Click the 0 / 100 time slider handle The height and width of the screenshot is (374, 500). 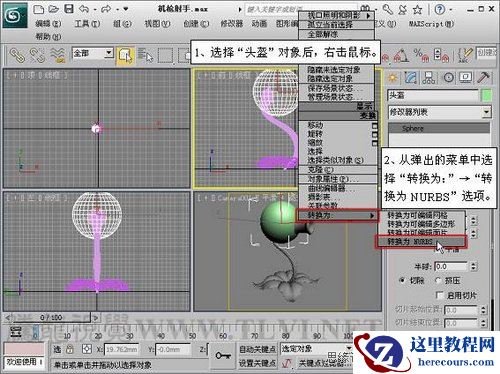tap(51, 317)
